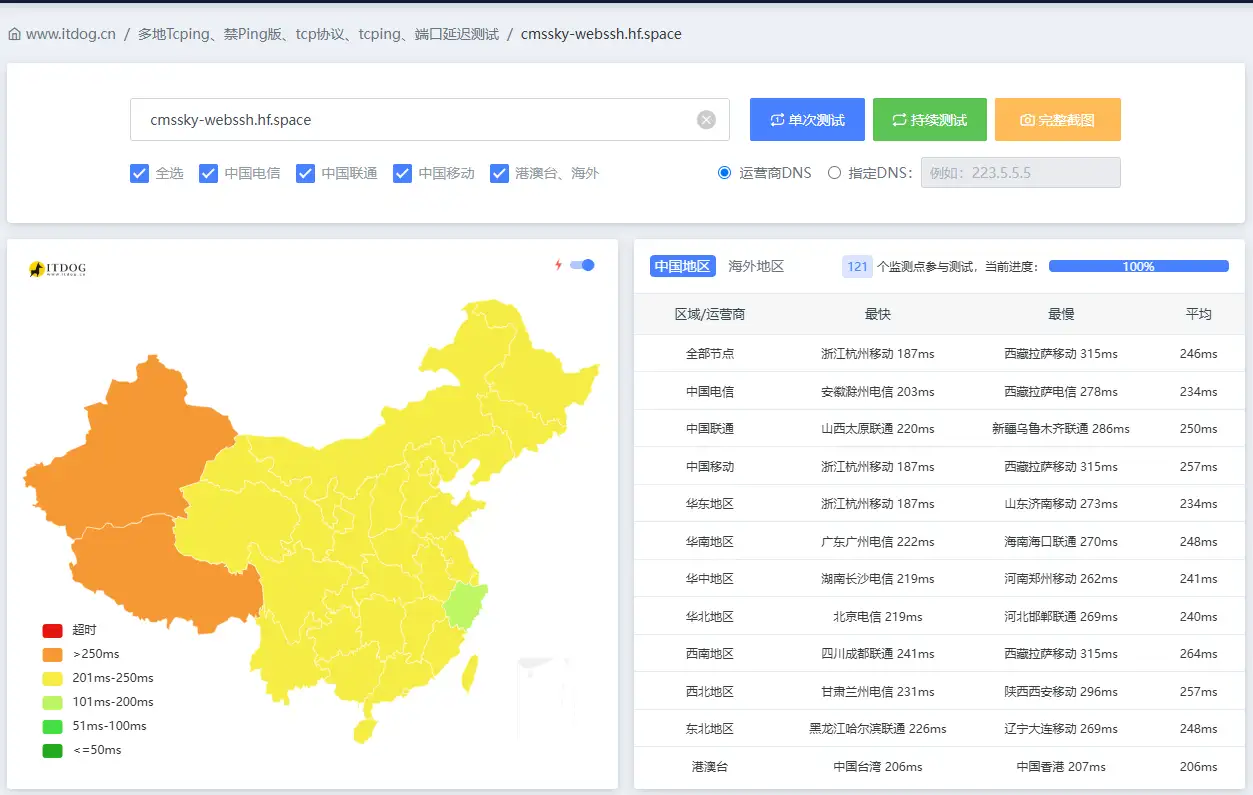
Task: Select the 中国移动 table row label
Action: pos(710,467)
